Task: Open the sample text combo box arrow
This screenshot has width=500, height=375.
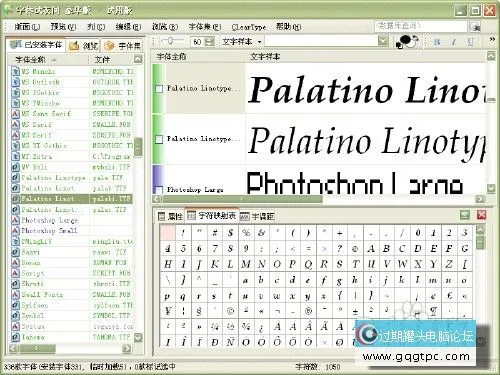Action: (383, 41)
